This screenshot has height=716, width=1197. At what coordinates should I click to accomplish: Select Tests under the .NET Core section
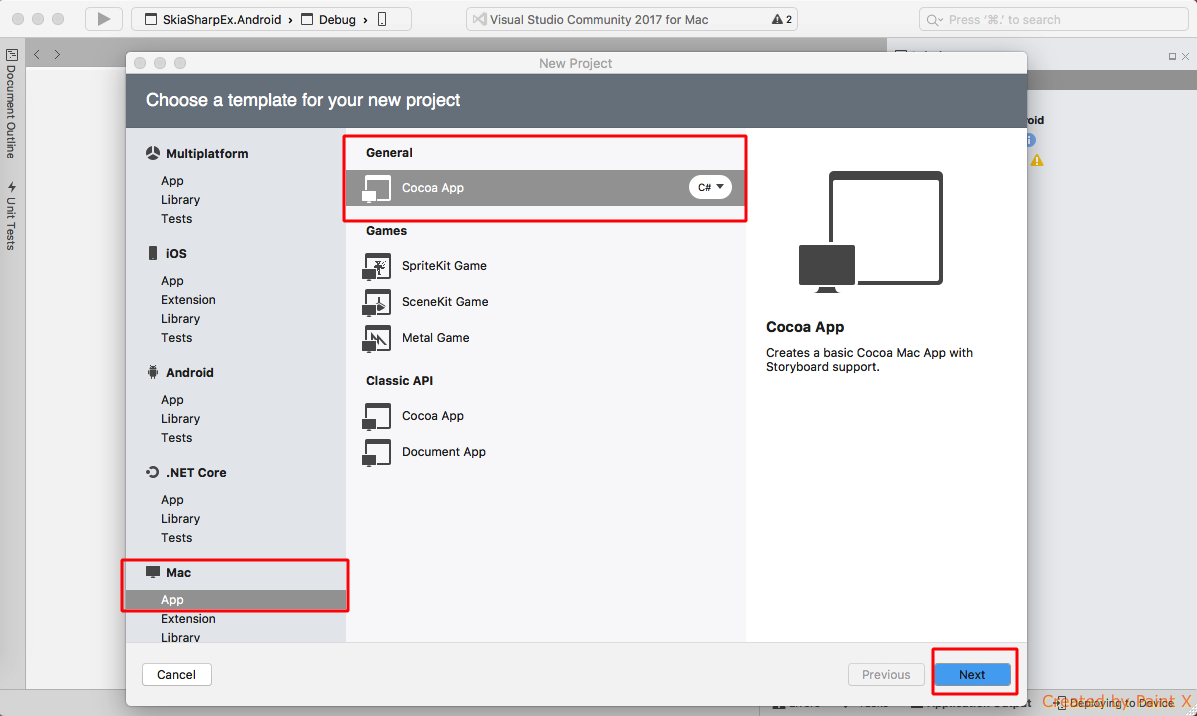point(176,538)
